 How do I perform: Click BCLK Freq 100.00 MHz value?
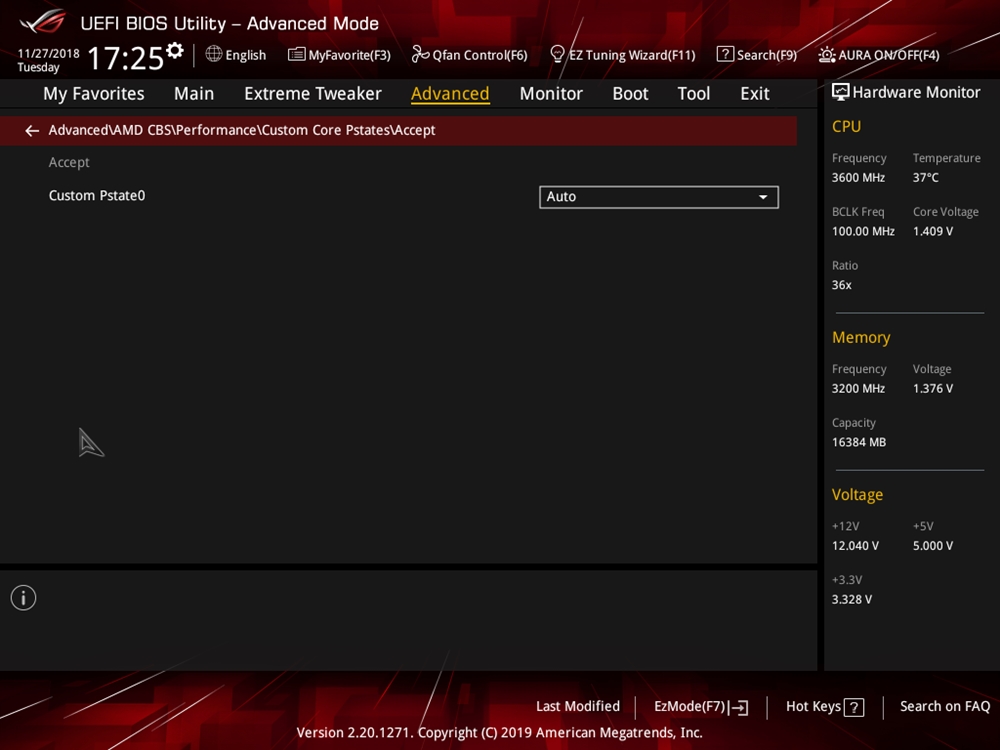tap(863, 232)
